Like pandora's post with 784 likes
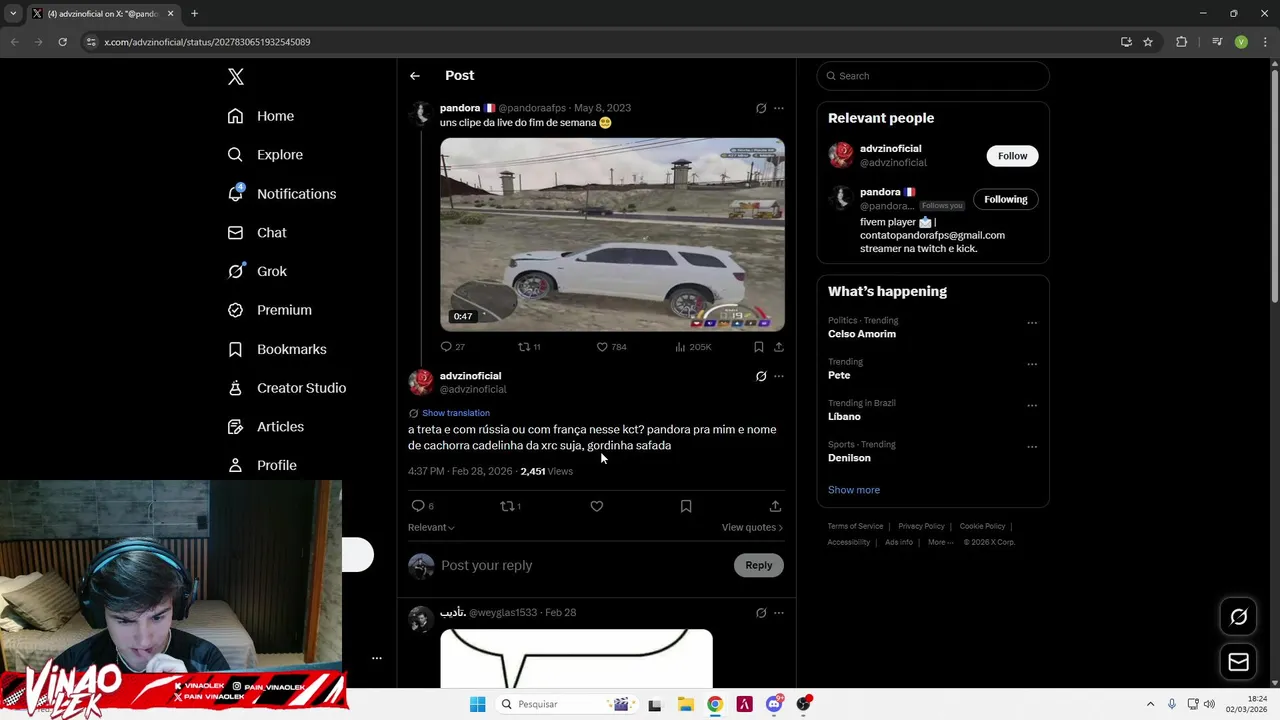This screenshot has height=720, width=1280. tap(611, 347)
